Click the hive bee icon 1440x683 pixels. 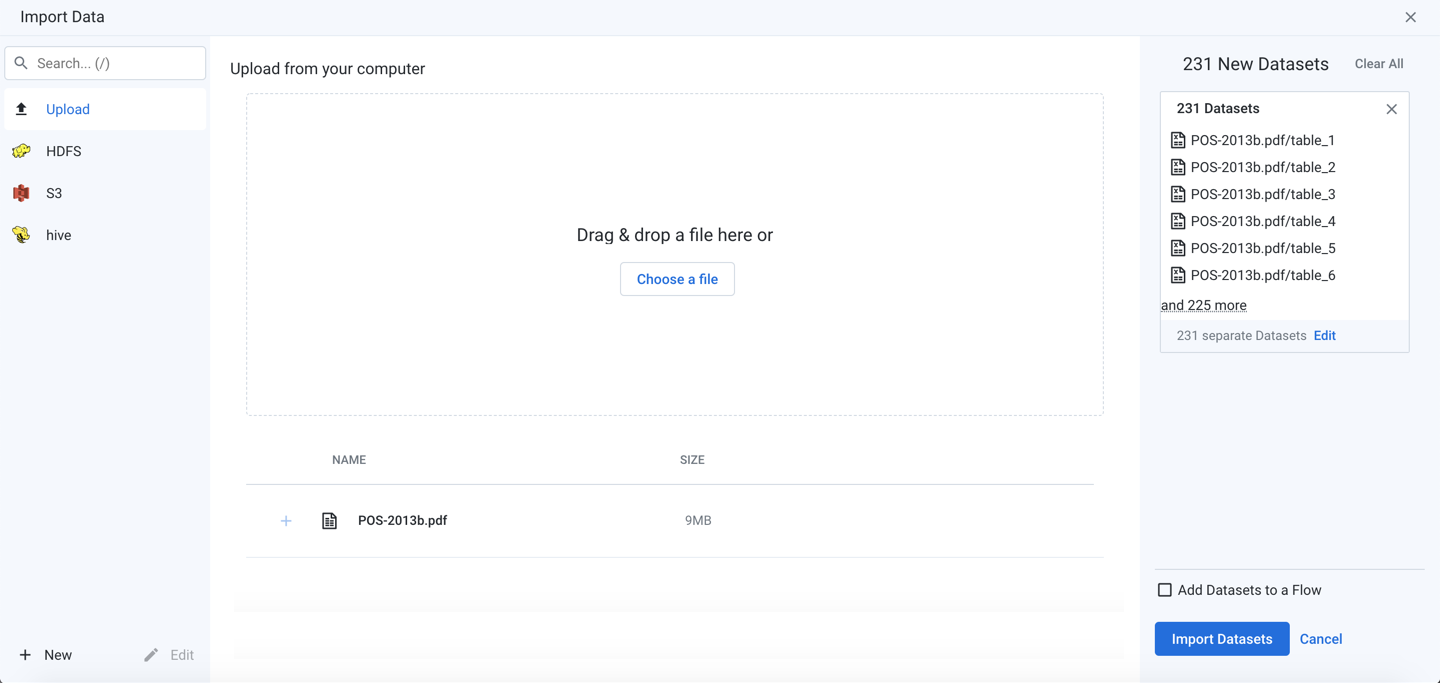point(21,235)
